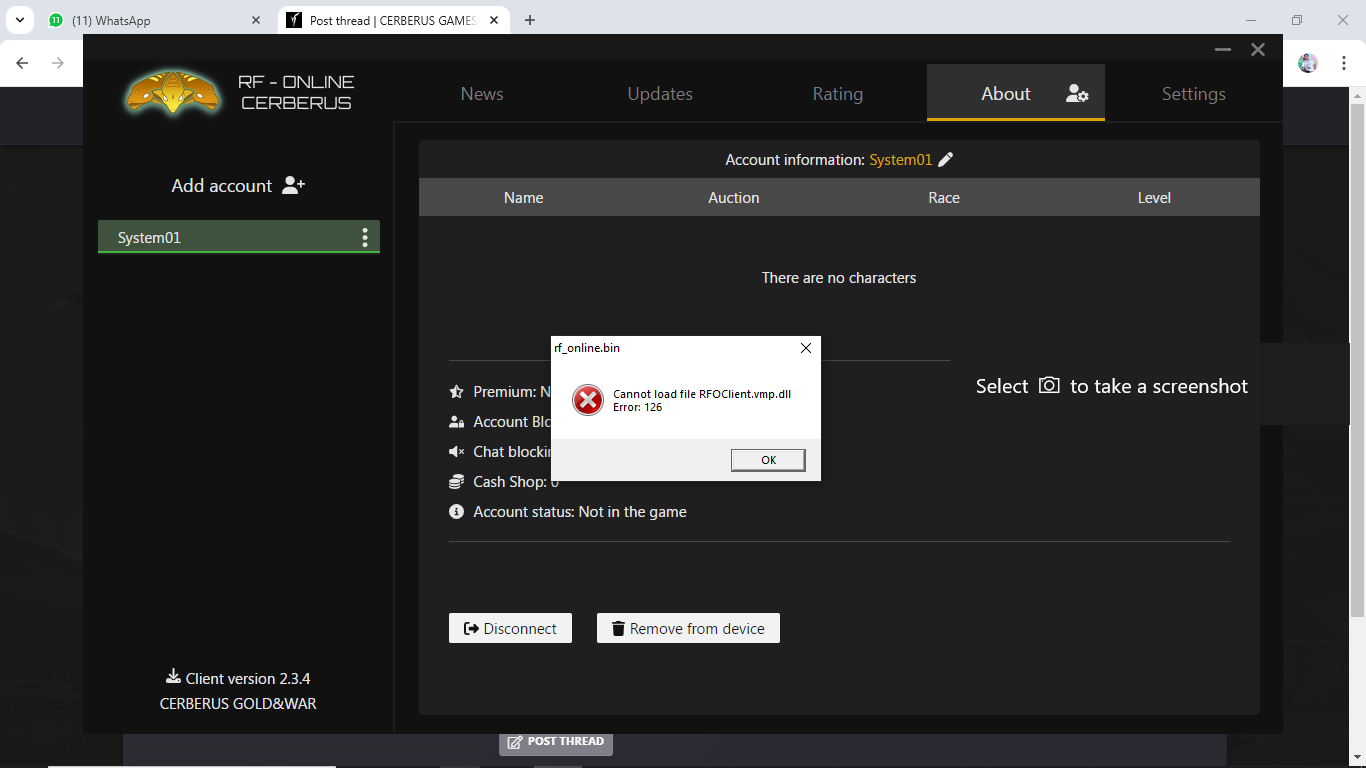The height and width of the screenshot is (768, 1366).
Task: Click the Premium star icon
Action: point(457,392)
